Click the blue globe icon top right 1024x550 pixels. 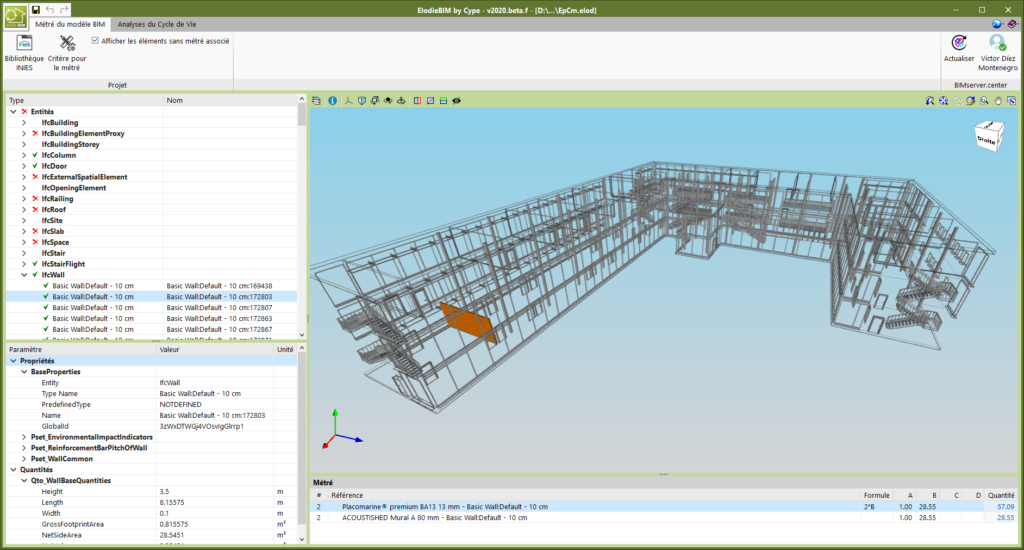click(997, 24)
